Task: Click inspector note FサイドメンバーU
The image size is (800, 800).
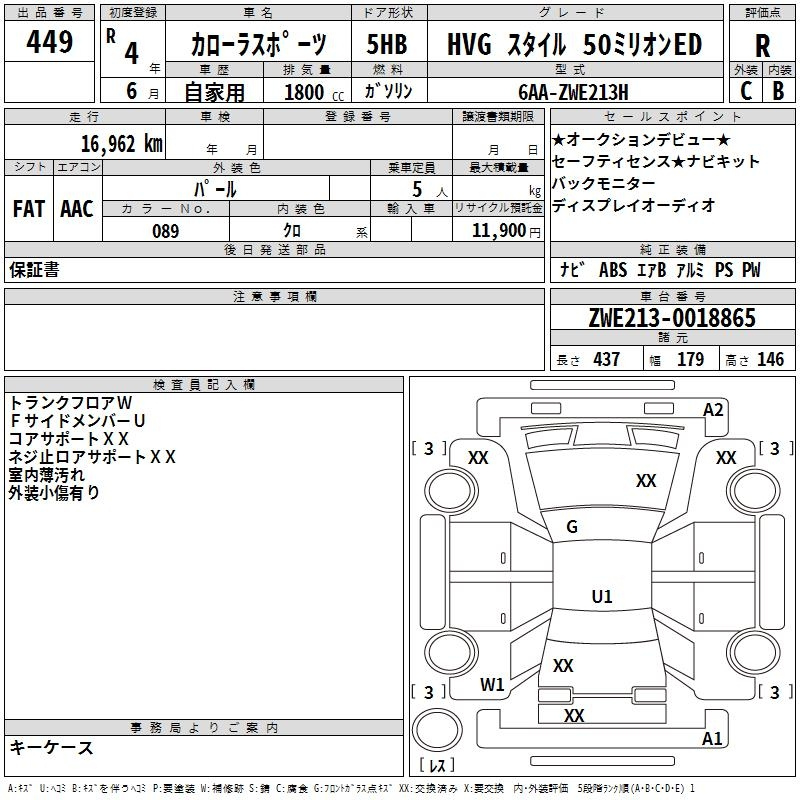Action: [x=77, y=420]
